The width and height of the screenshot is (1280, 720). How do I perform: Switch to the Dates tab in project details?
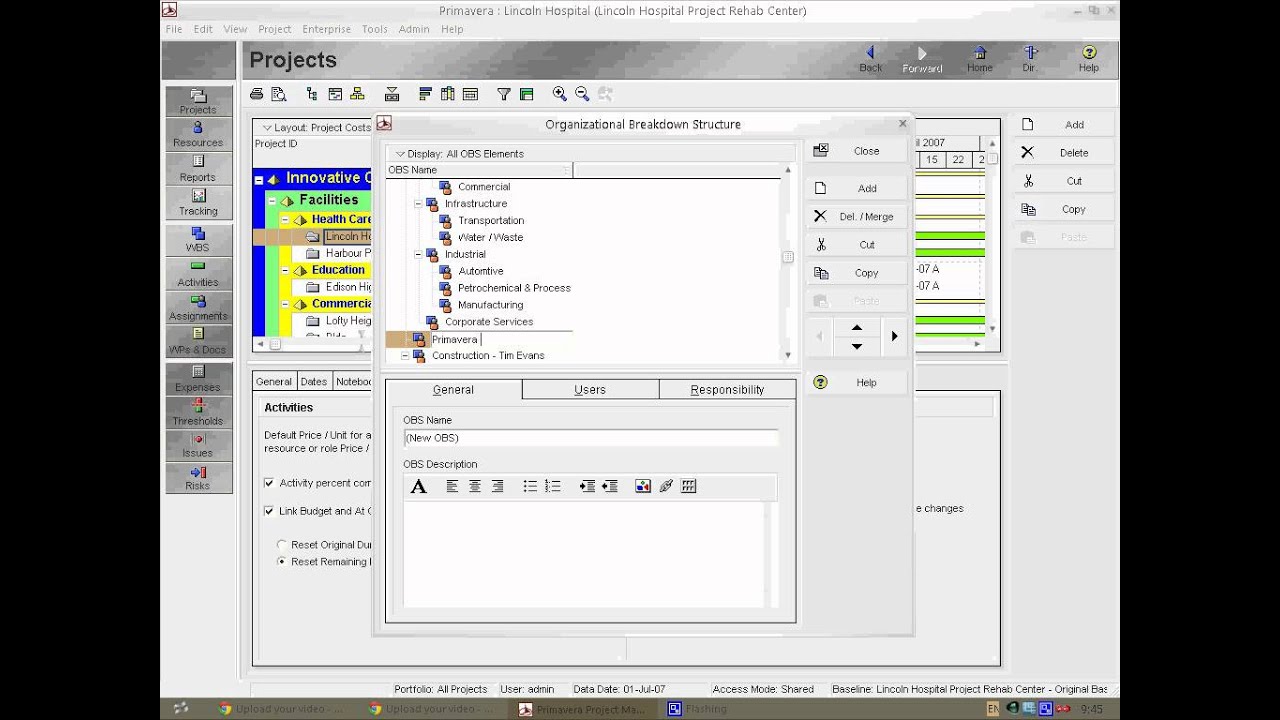pos(314,382)
